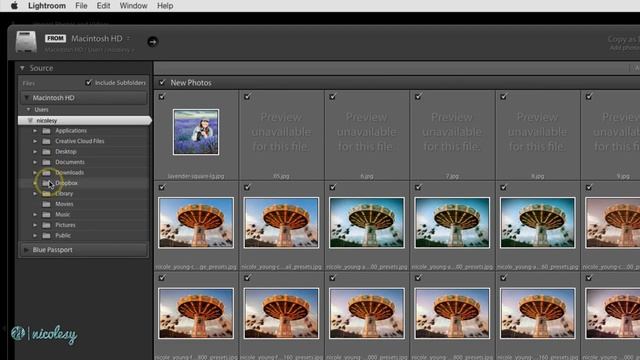Select the 05.jpg preview unavailable cell
The width and height of the screenshot is (640, 360).
point(281,135)
